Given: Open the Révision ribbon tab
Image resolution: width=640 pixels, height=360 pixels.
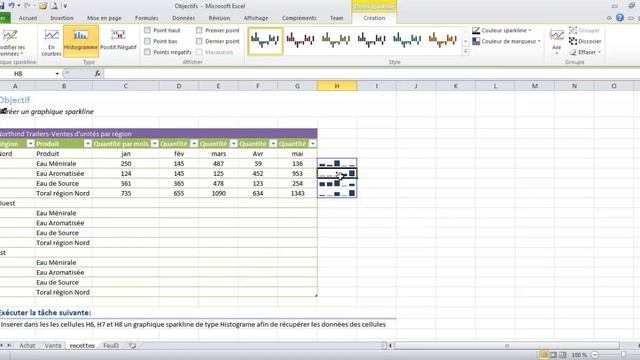Looking at the screenshot, I should [x=219, y=18].
